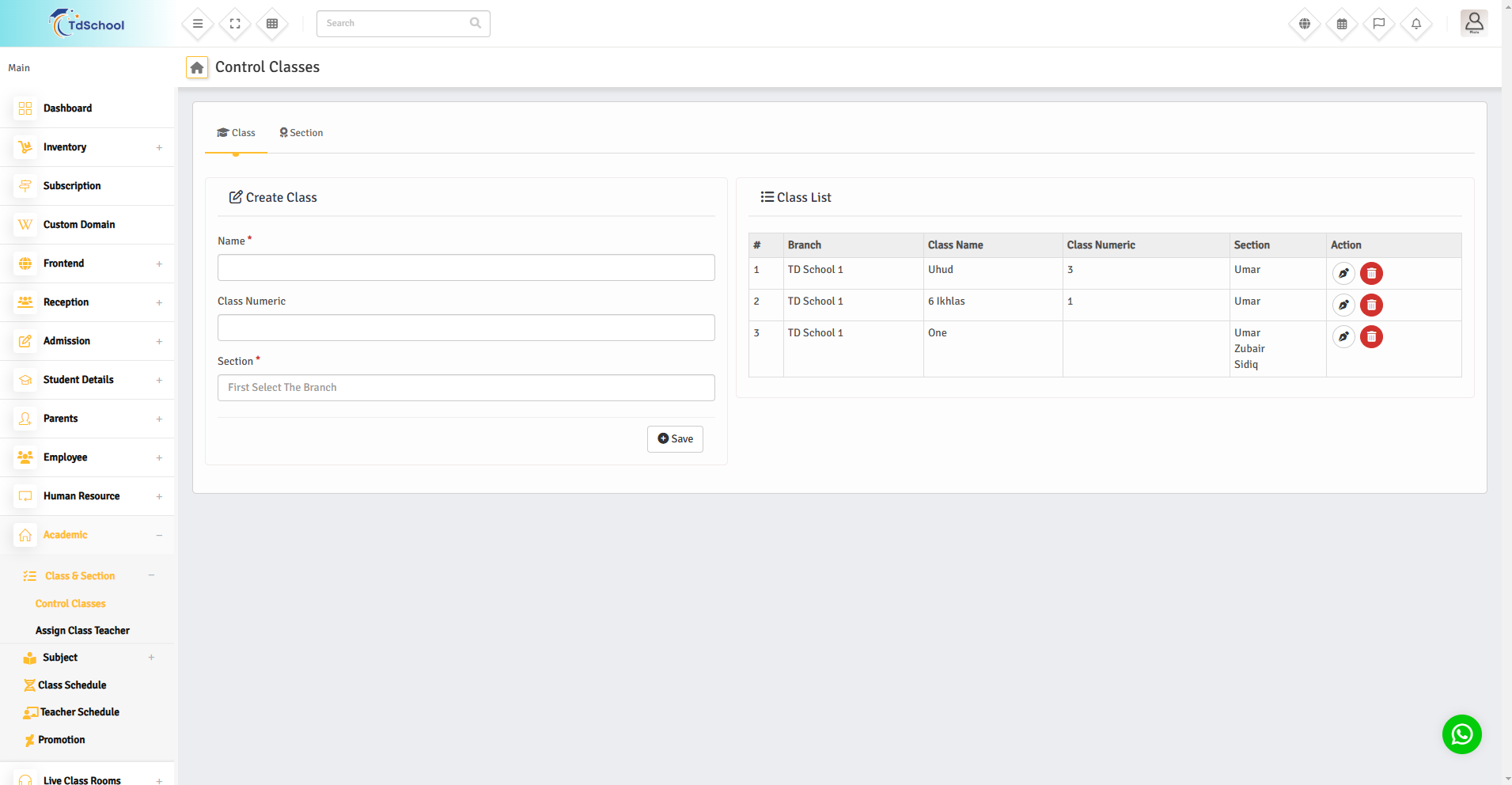
Task: Select the Class tab
Action: 237,133
